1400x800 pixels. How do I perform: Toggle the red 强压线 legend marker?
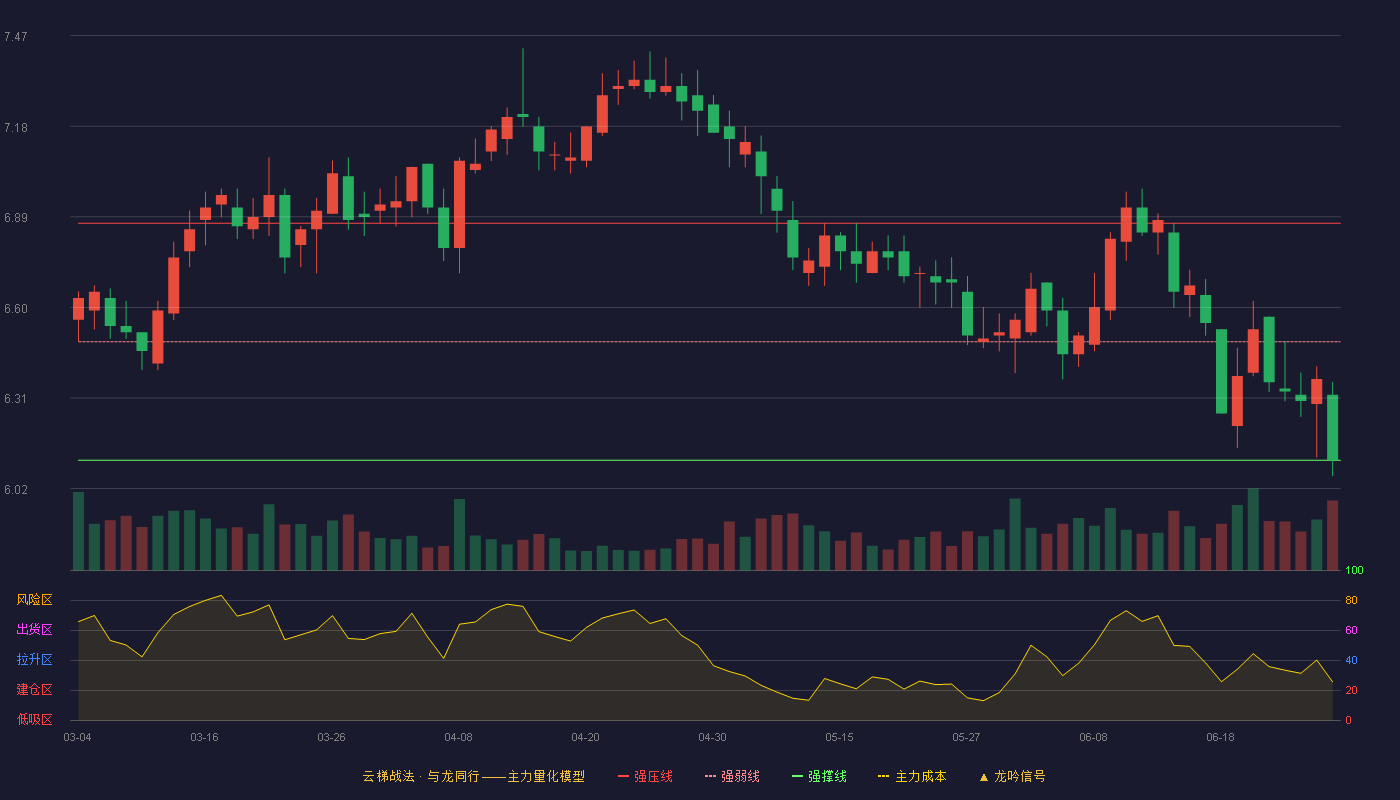[623, 776]
